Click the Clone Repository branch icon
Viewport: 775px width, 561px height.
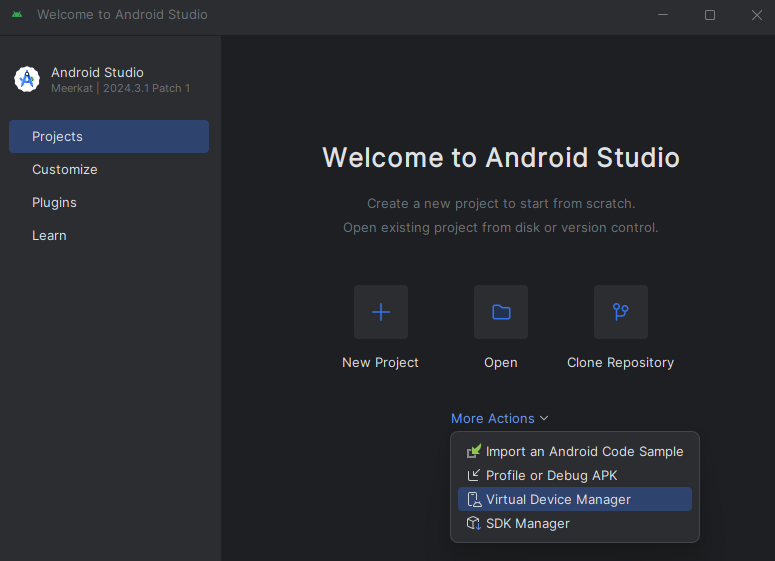coord(621,312)
